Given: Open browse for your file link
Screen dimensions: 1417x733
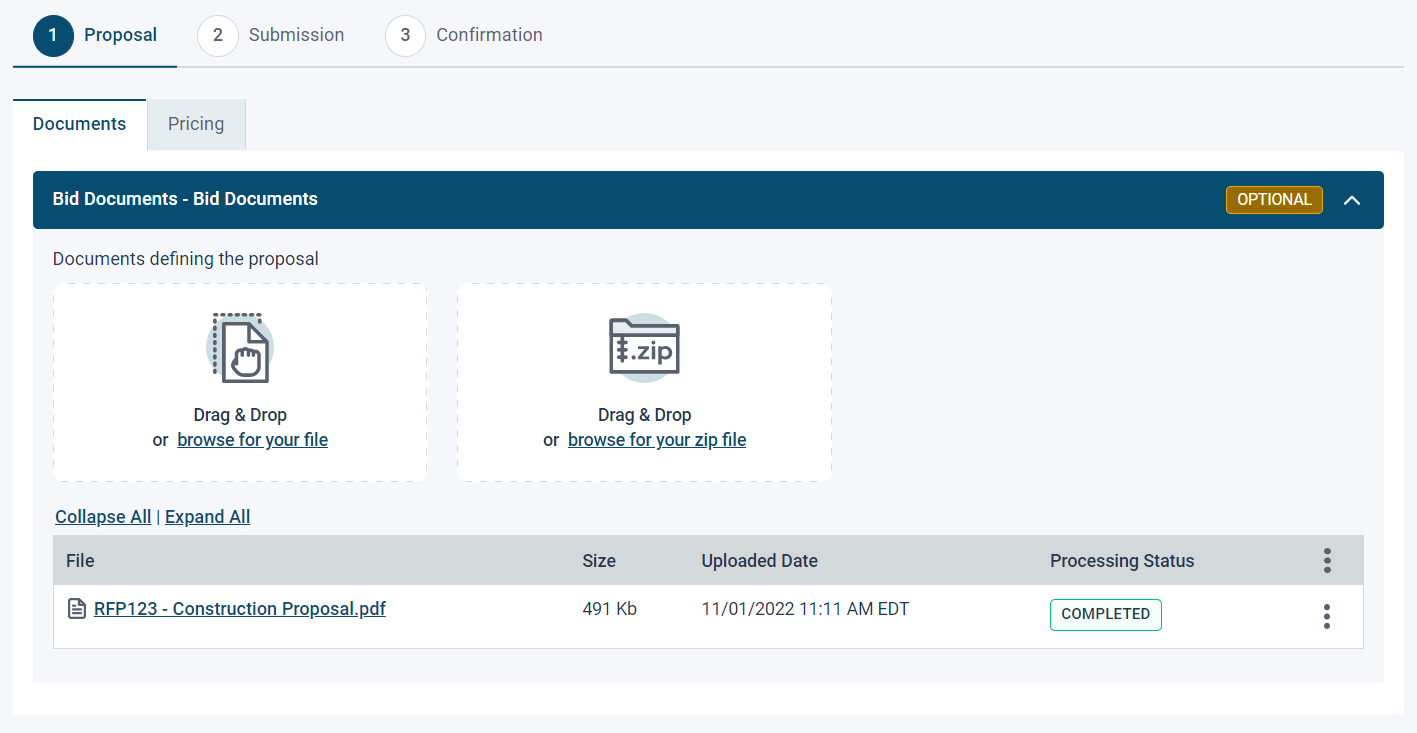Looking at the screenshot, I should [252, 439].
